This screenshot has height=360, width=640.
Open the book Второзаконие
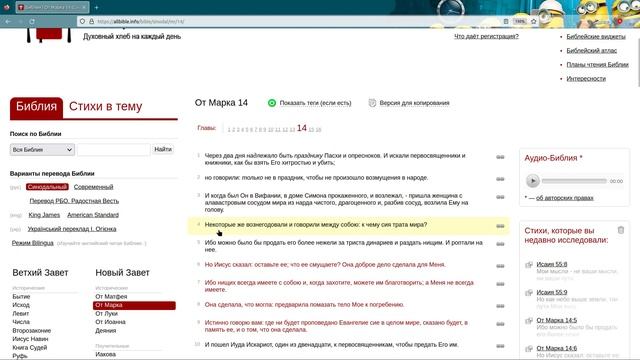[x=31, y=331]
